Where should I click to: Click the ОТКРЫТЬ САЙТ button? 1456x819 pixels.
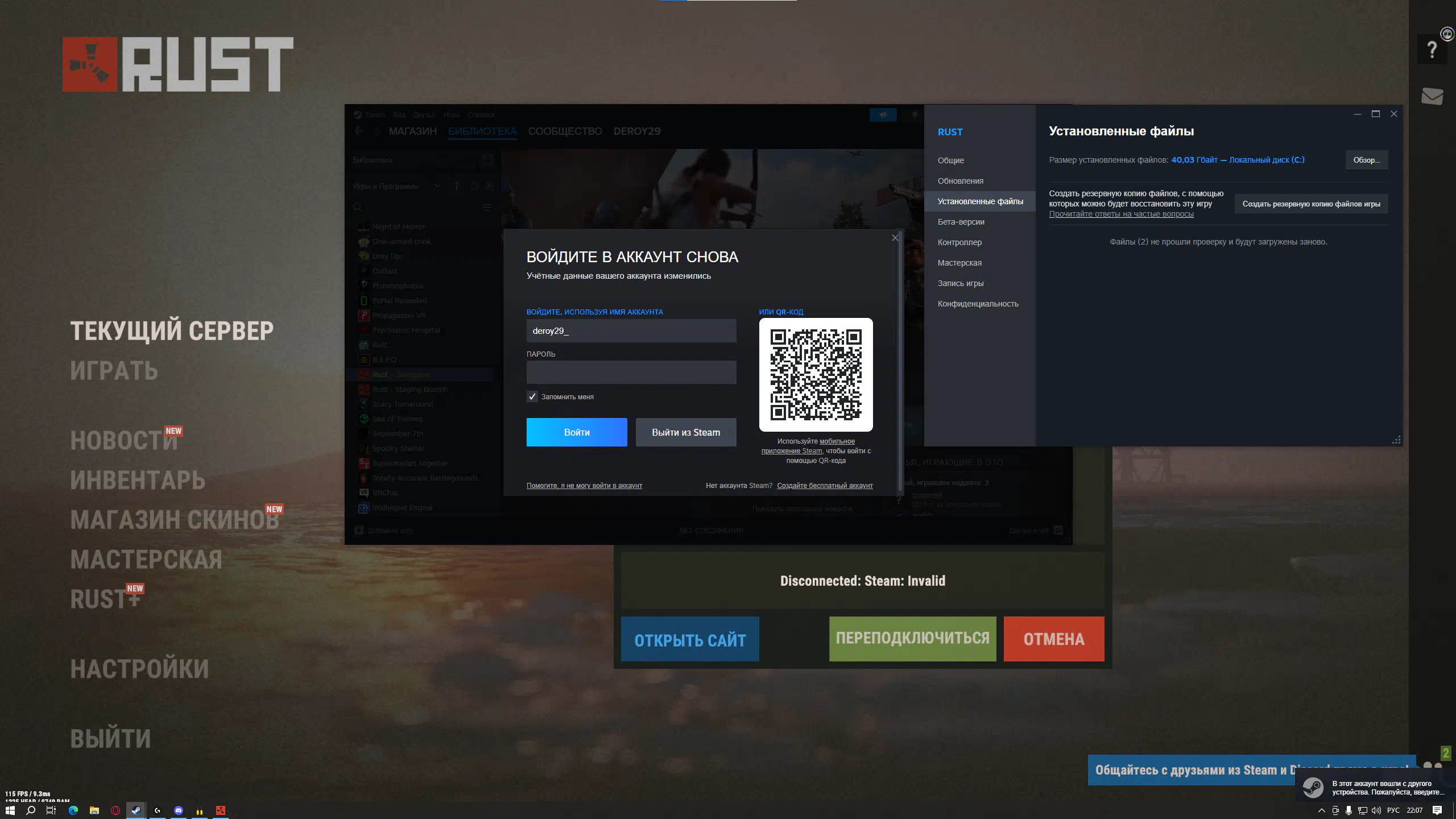[x=690, y=640]
